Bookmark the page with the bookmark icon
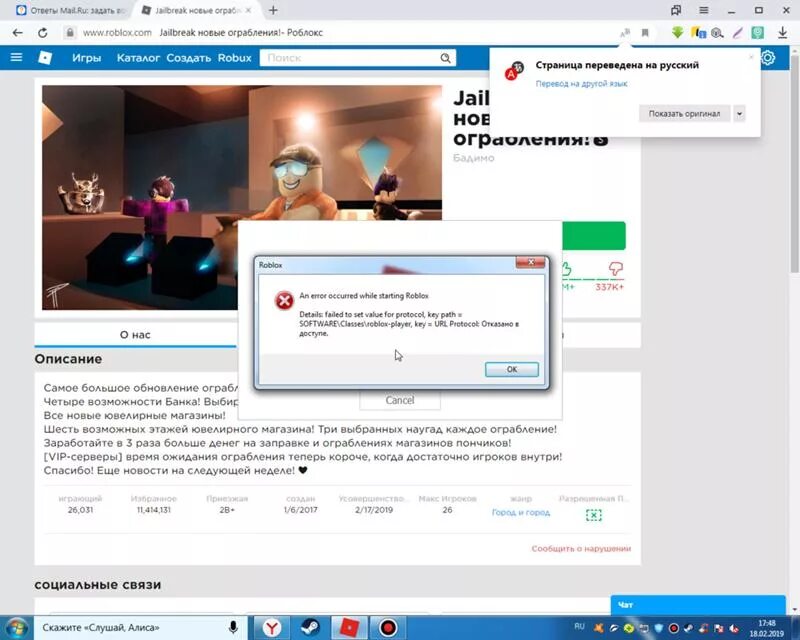Viewport: 800px width, 640px height. pyautogui.click(x=645, y=33)
